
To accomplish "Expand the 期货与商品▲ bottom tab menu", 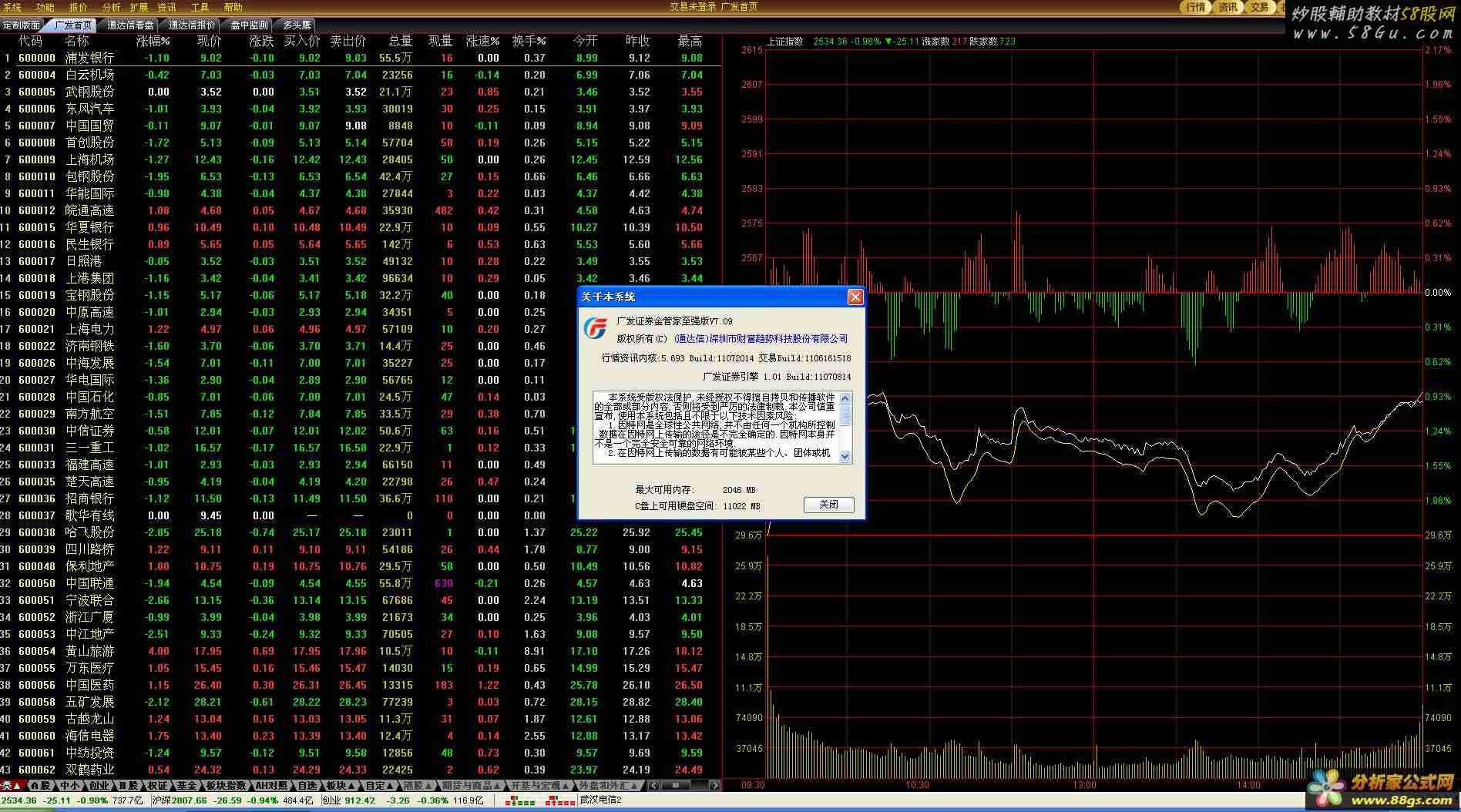I will (472, 785).
